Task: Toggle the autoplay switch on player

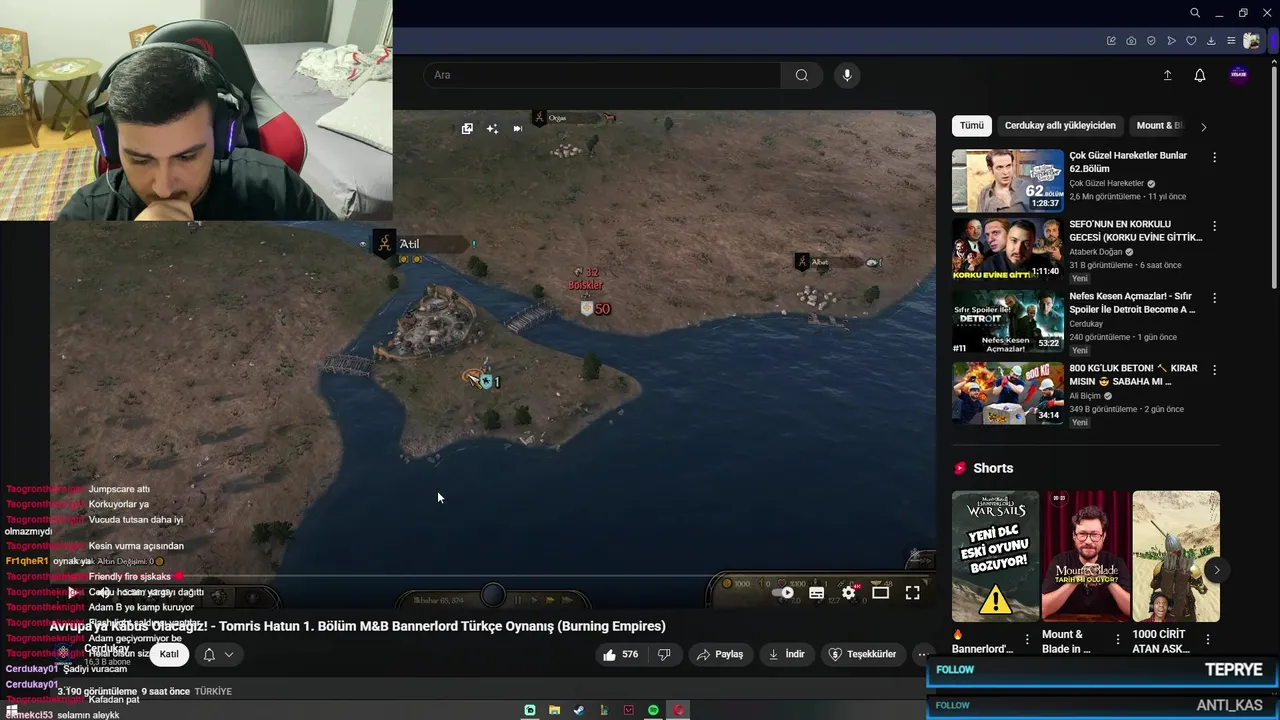Action: pos(783,593)
